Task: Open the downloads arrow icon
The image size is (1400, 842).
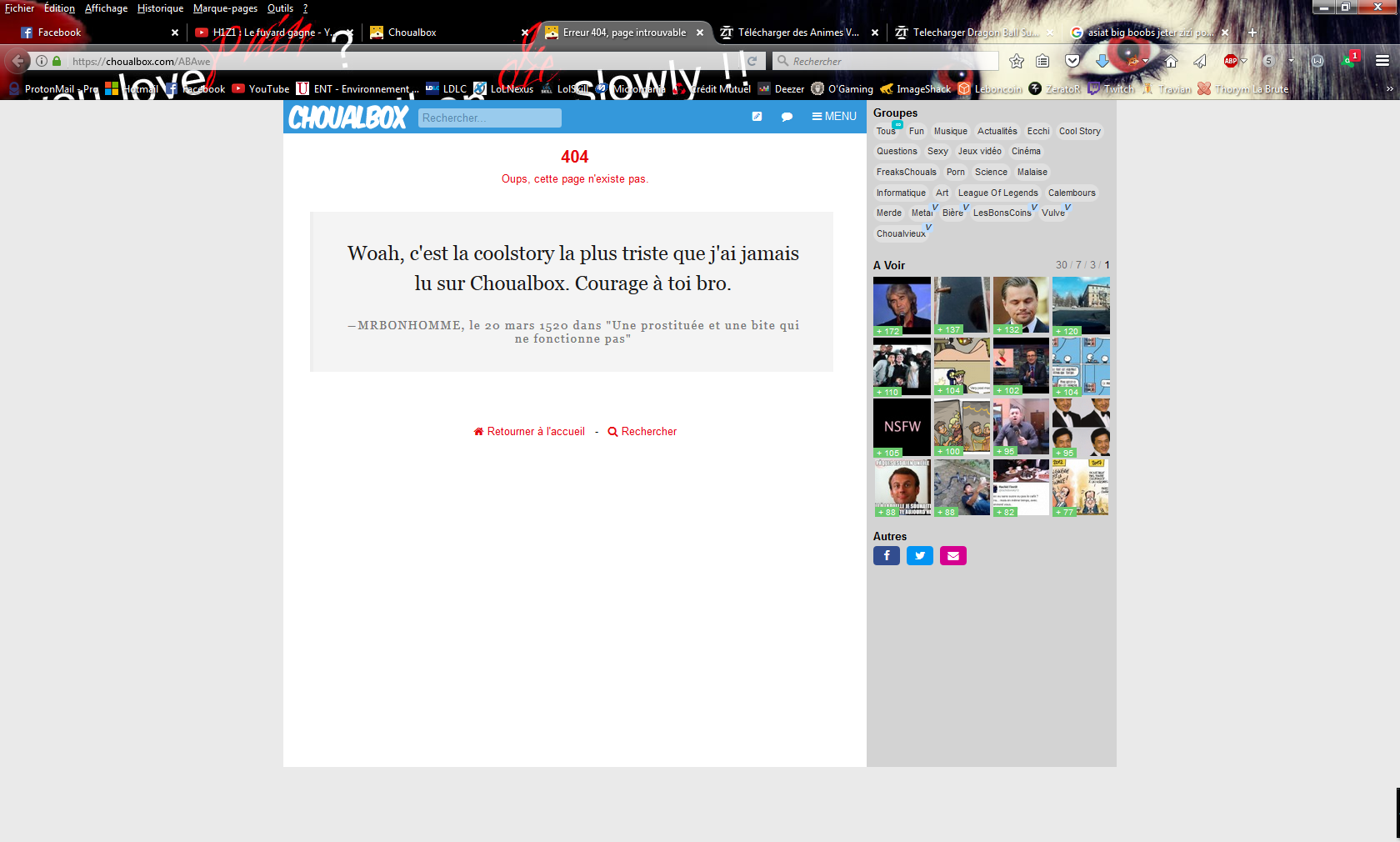Action: point(1102,61)
